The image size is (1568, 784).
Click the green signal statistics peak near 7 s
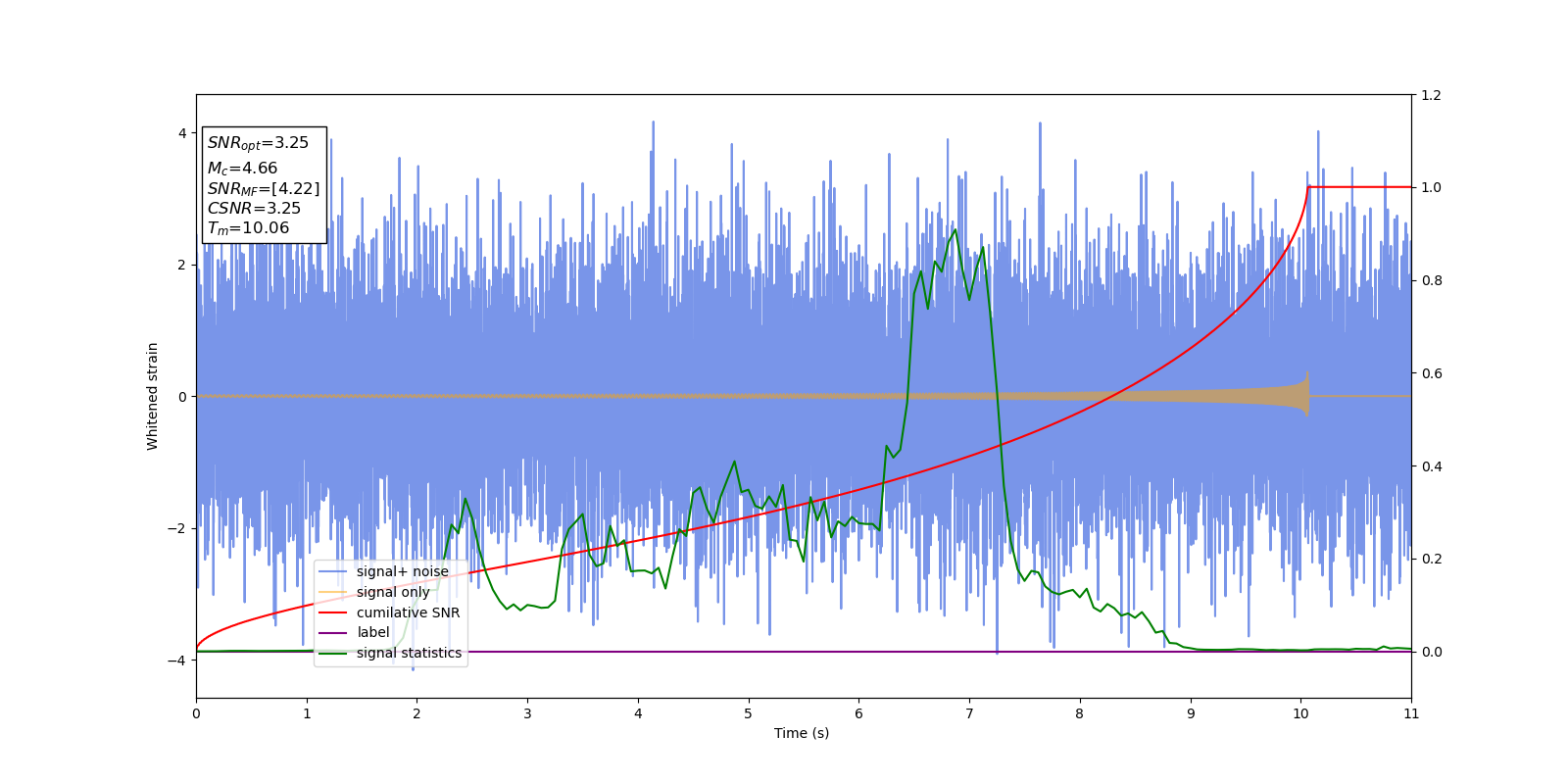(955, 231)
